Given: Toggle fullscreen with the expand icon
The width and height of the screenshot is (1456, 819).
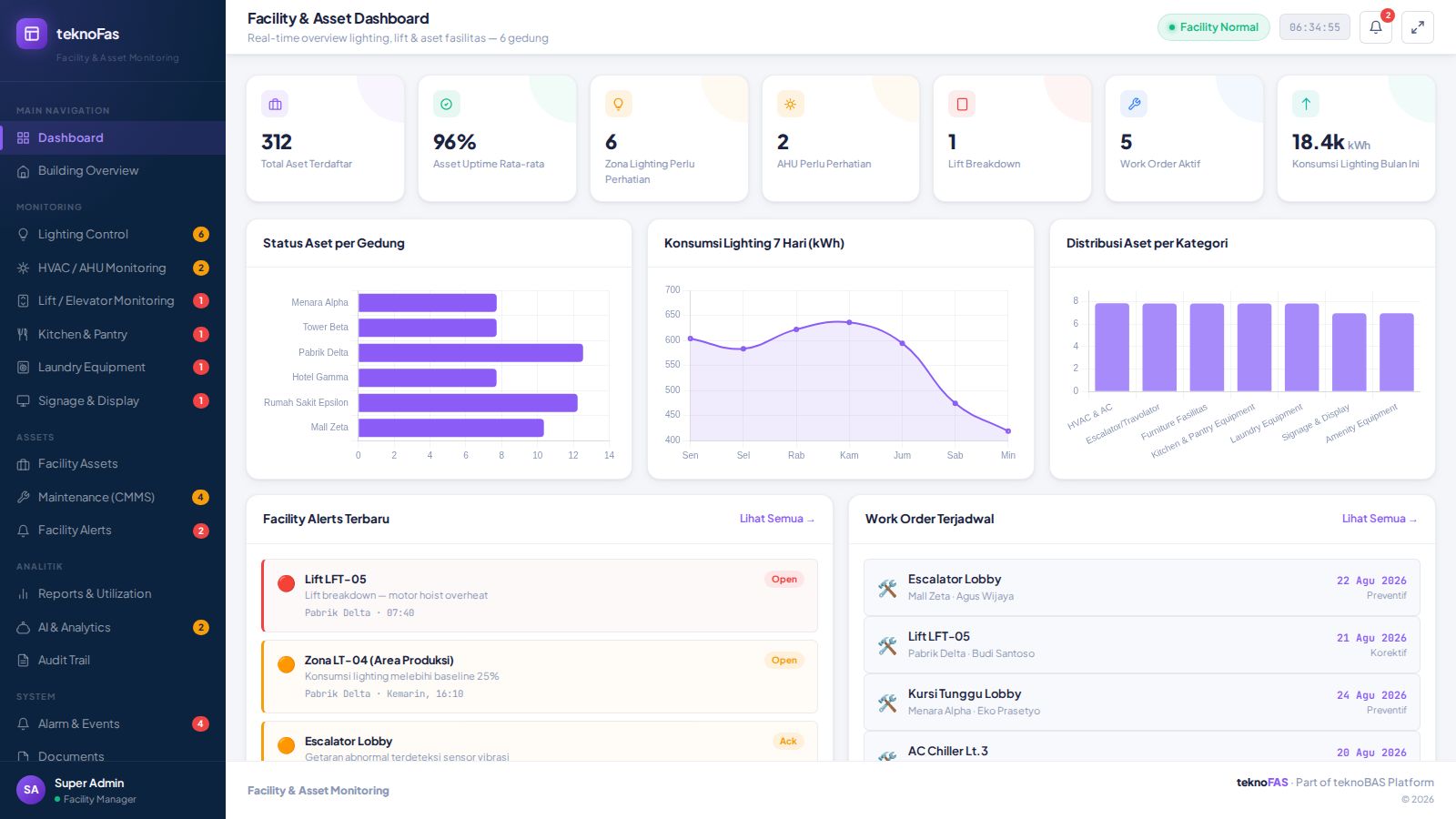Looking at the screenshot, I should coord(1418,27).
